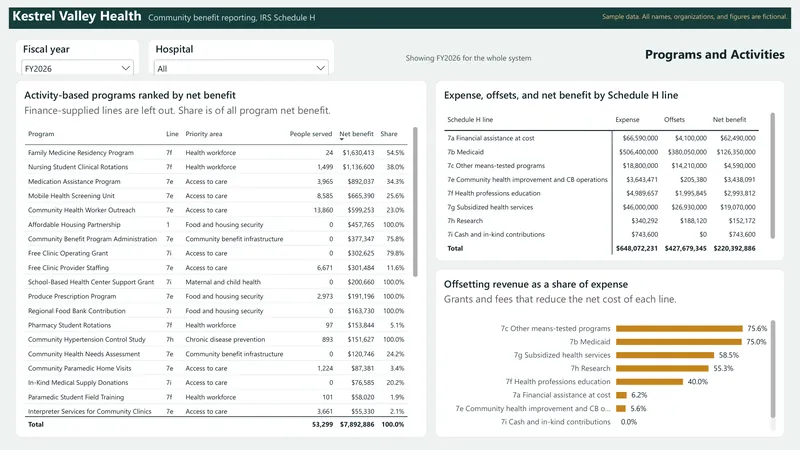Screen dimensions: 800x450
Task: Sort by the Share column header
Action: click(389, 134)
